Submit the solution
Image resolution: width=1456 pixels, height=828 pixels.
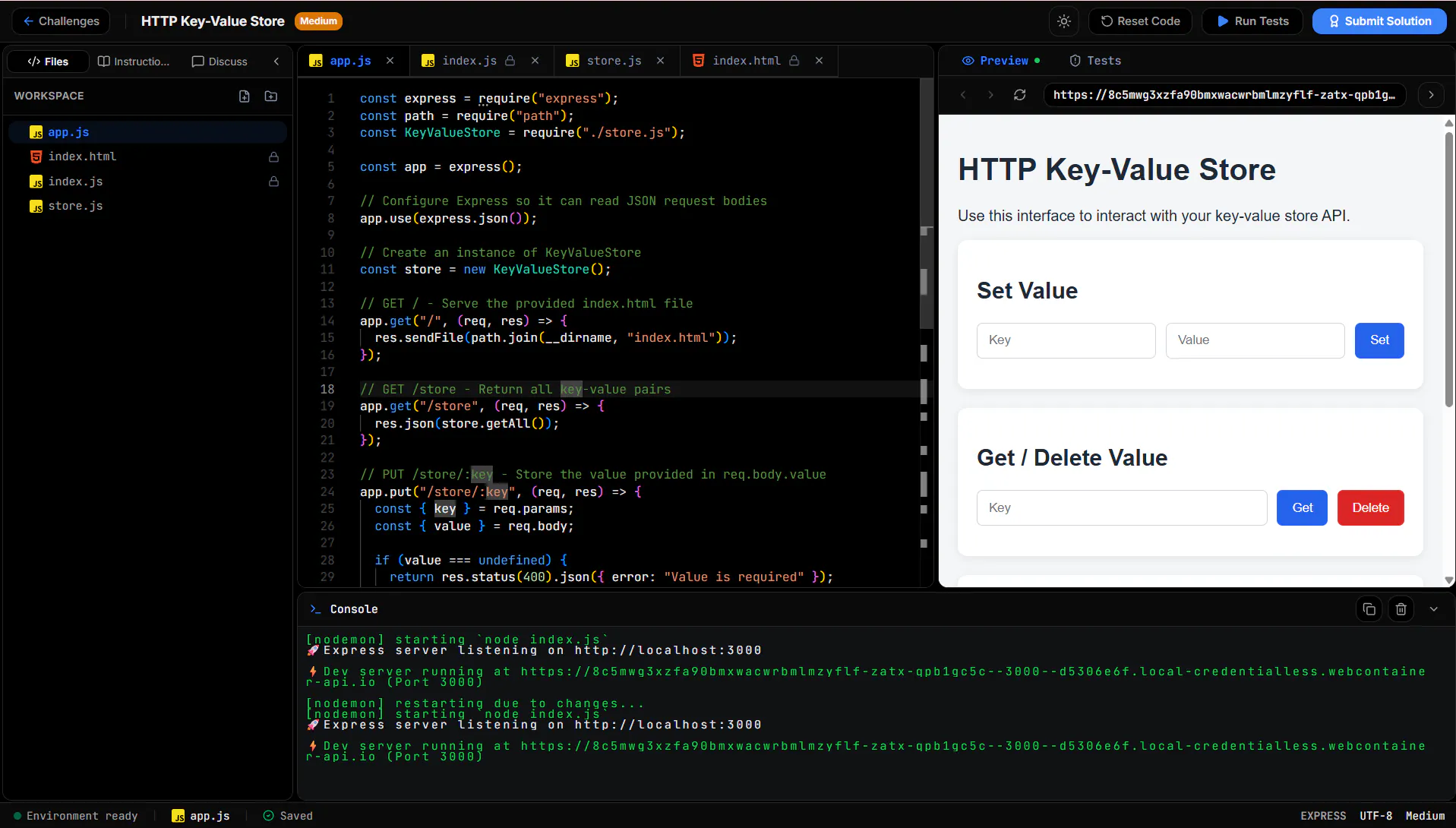[1379, 21]
